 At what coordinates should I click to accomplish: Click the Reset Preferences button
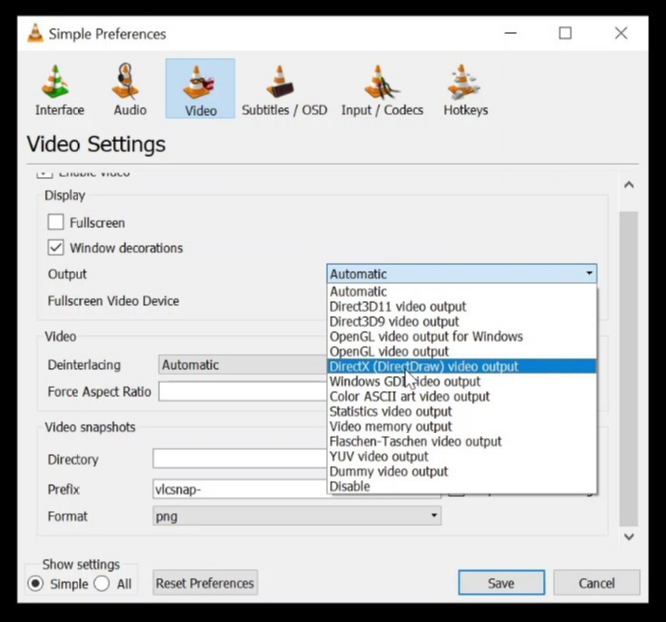[205, 583]
